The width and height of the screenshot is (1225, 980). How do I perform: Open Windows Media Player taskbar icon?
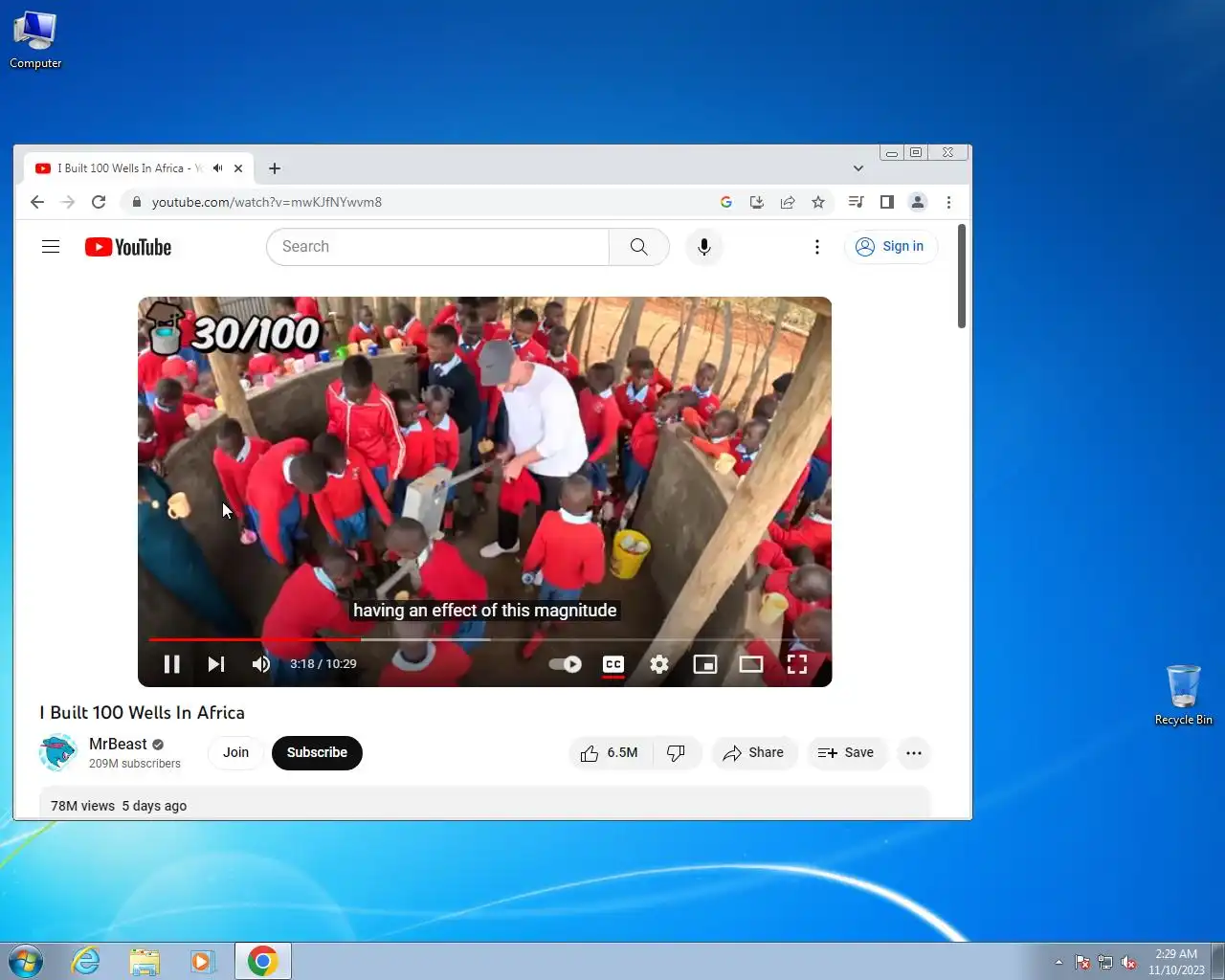(x=202, y=961)
